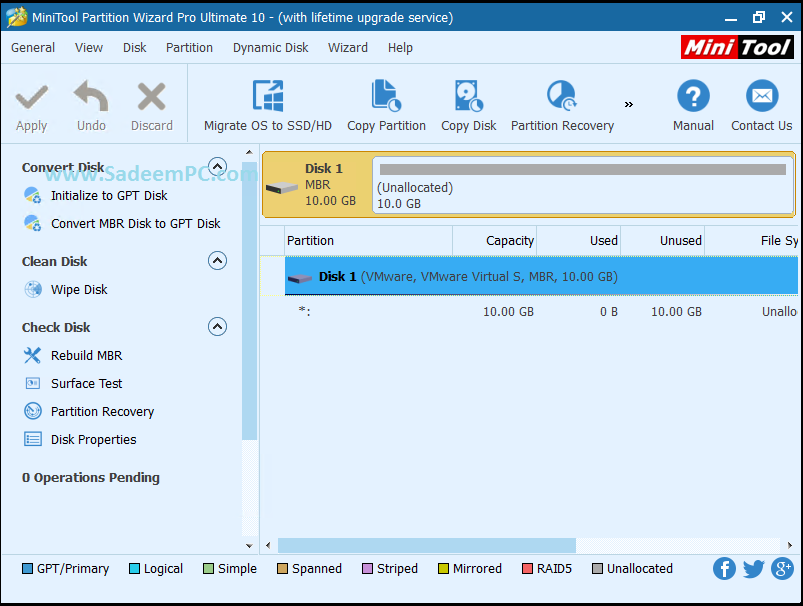Collapse the Check Disk section
The height and width of the screenshot is (606, 803).
[x=217, y=326]
